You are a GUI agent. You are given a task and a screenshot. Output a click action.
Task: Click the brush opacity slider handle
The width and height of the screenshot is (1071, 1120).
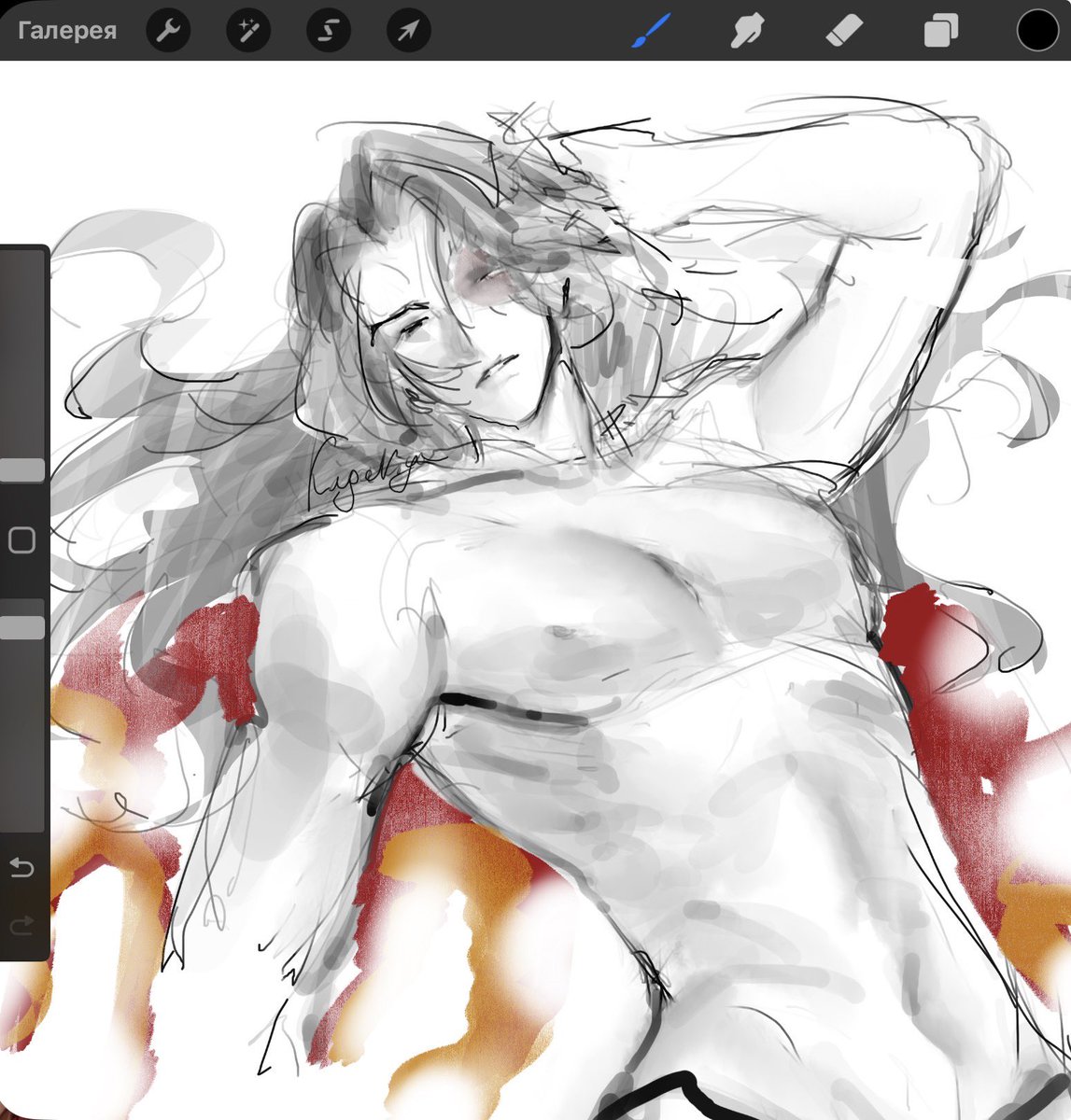(21, 627)
